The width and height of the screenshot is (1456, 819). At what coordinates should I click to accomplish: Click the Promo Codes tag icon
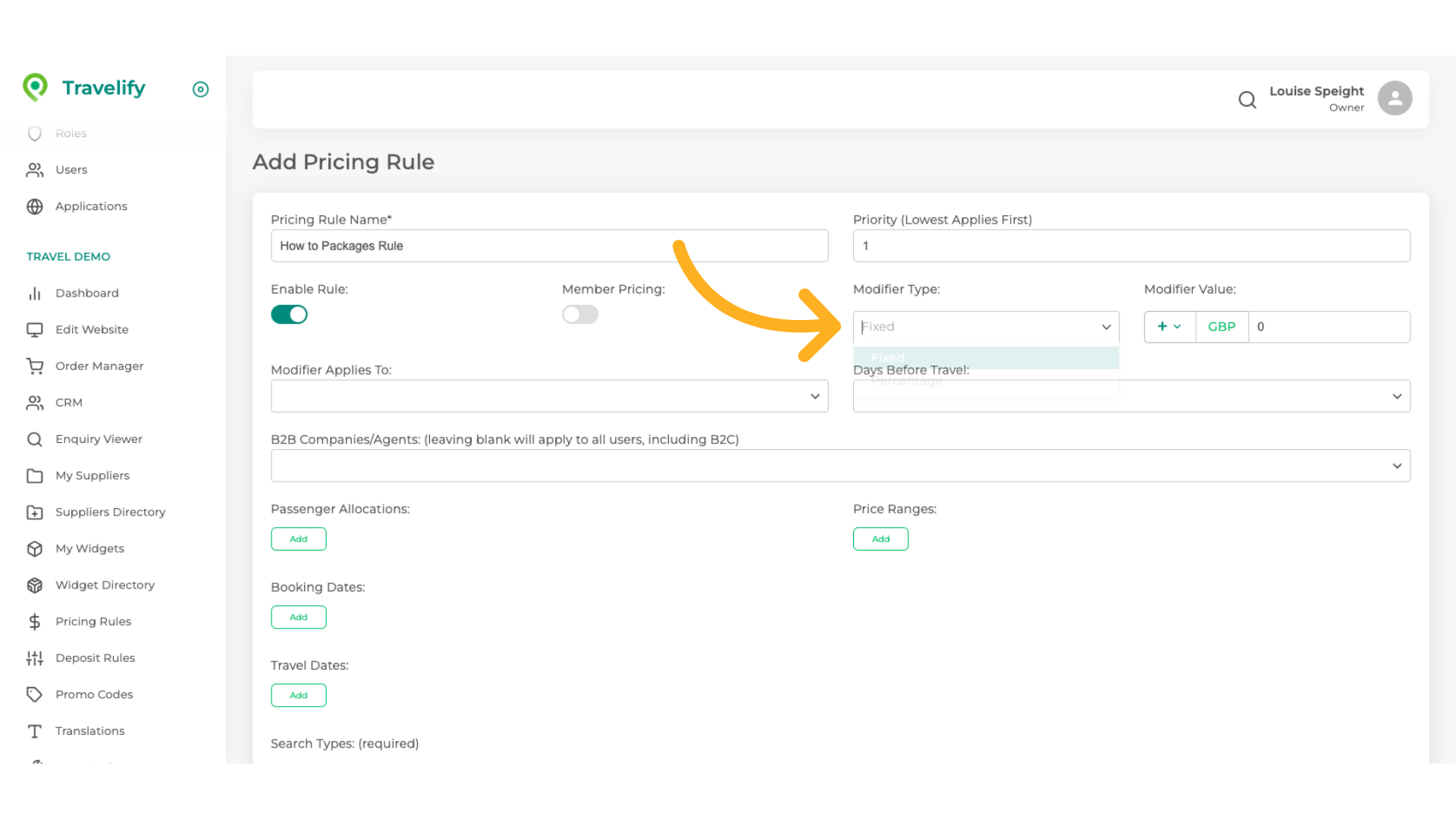click(35, 694)
